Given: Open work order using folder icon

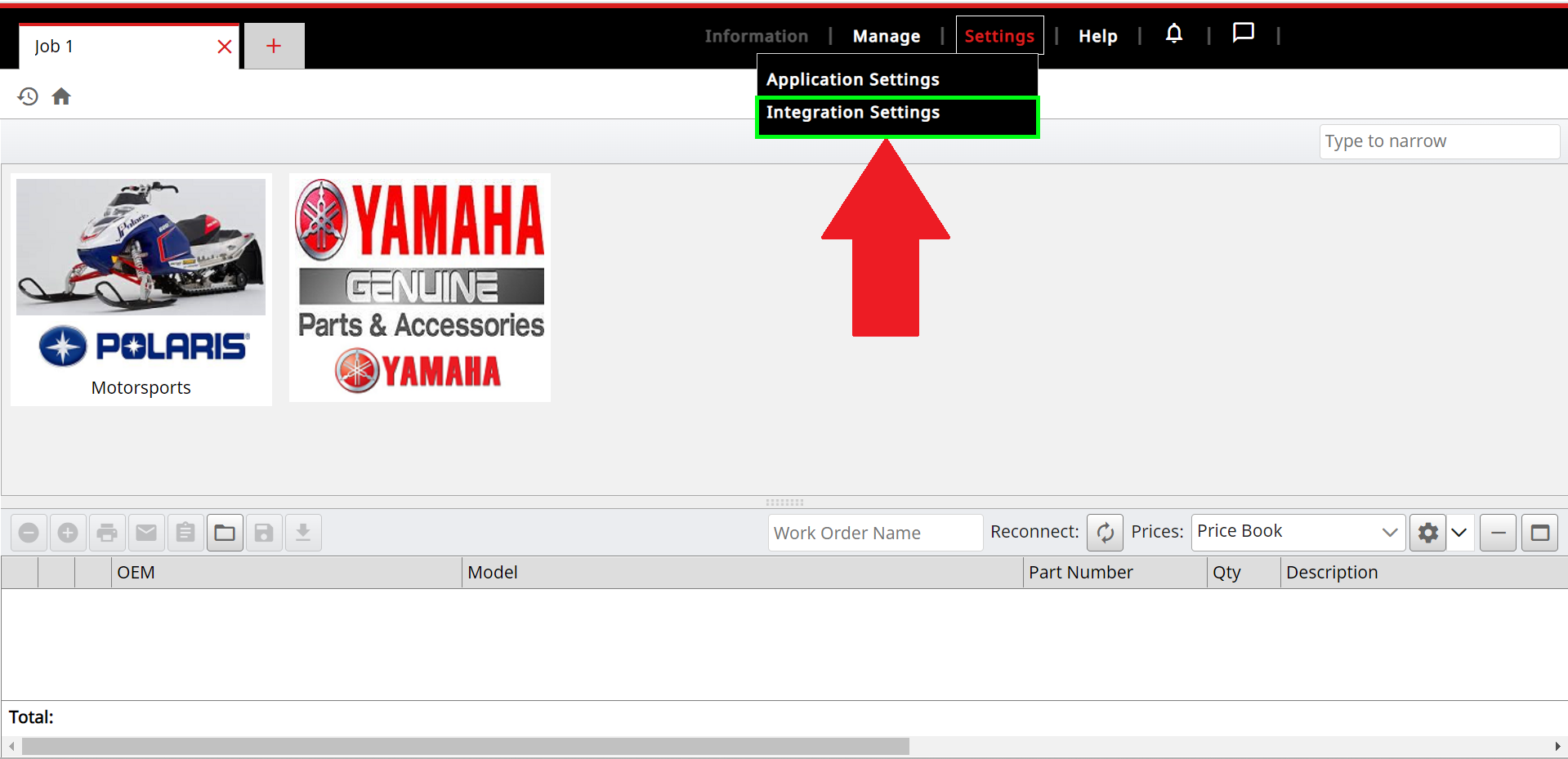Looking at the screenshot, I should [225, 533].
